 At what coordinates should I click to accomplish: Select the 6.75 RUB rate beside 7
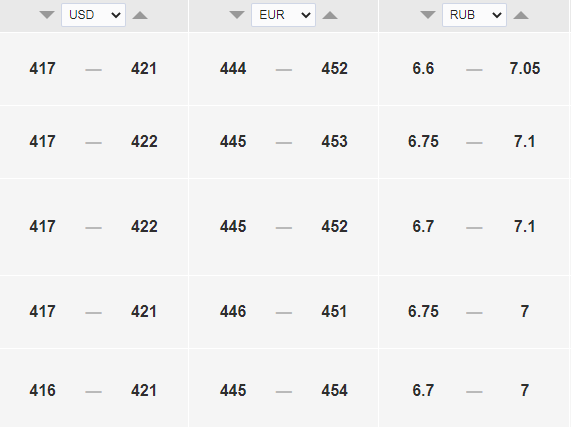click(x=423, y=312)
